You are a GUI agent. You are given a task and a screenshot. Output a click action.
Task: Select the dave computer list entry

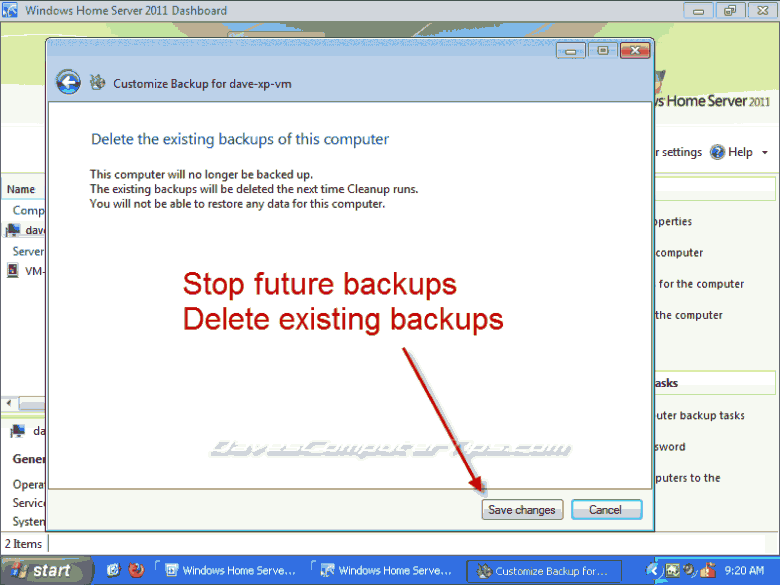click(x=25, y=230)
